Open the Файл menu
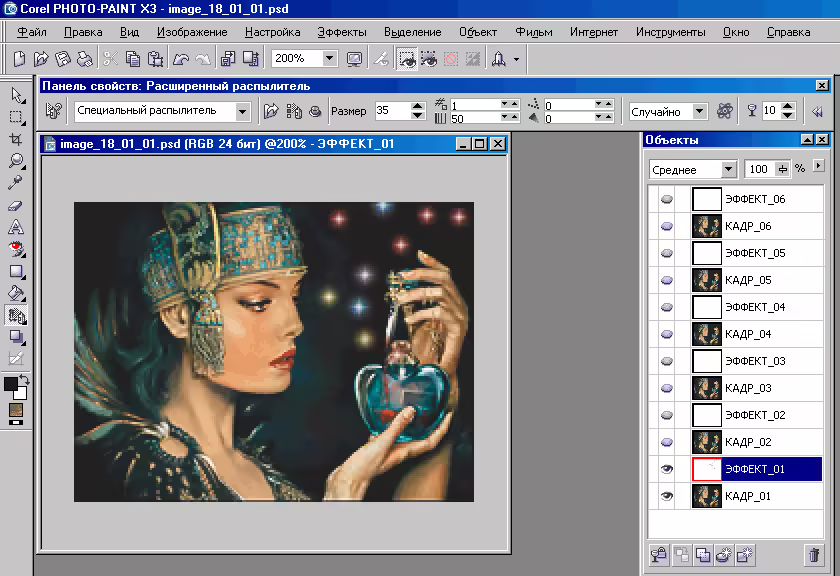840x576 pixels. point(32,32)
